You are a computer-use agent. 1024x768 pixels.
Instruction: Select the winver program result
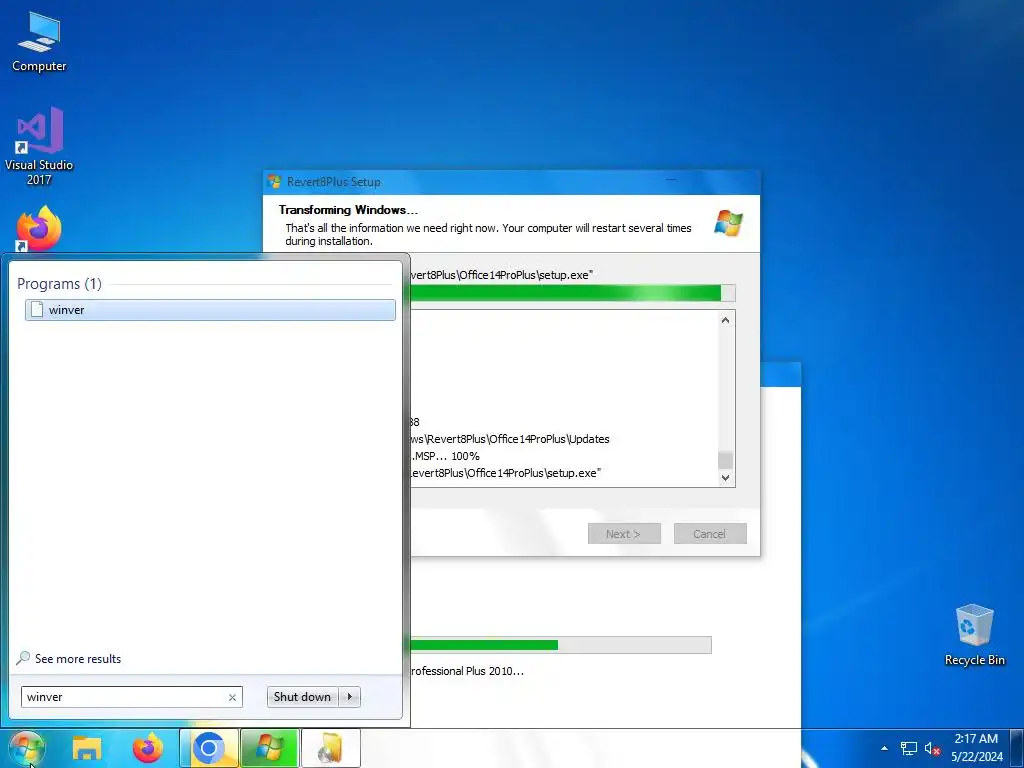pos(210,310)
